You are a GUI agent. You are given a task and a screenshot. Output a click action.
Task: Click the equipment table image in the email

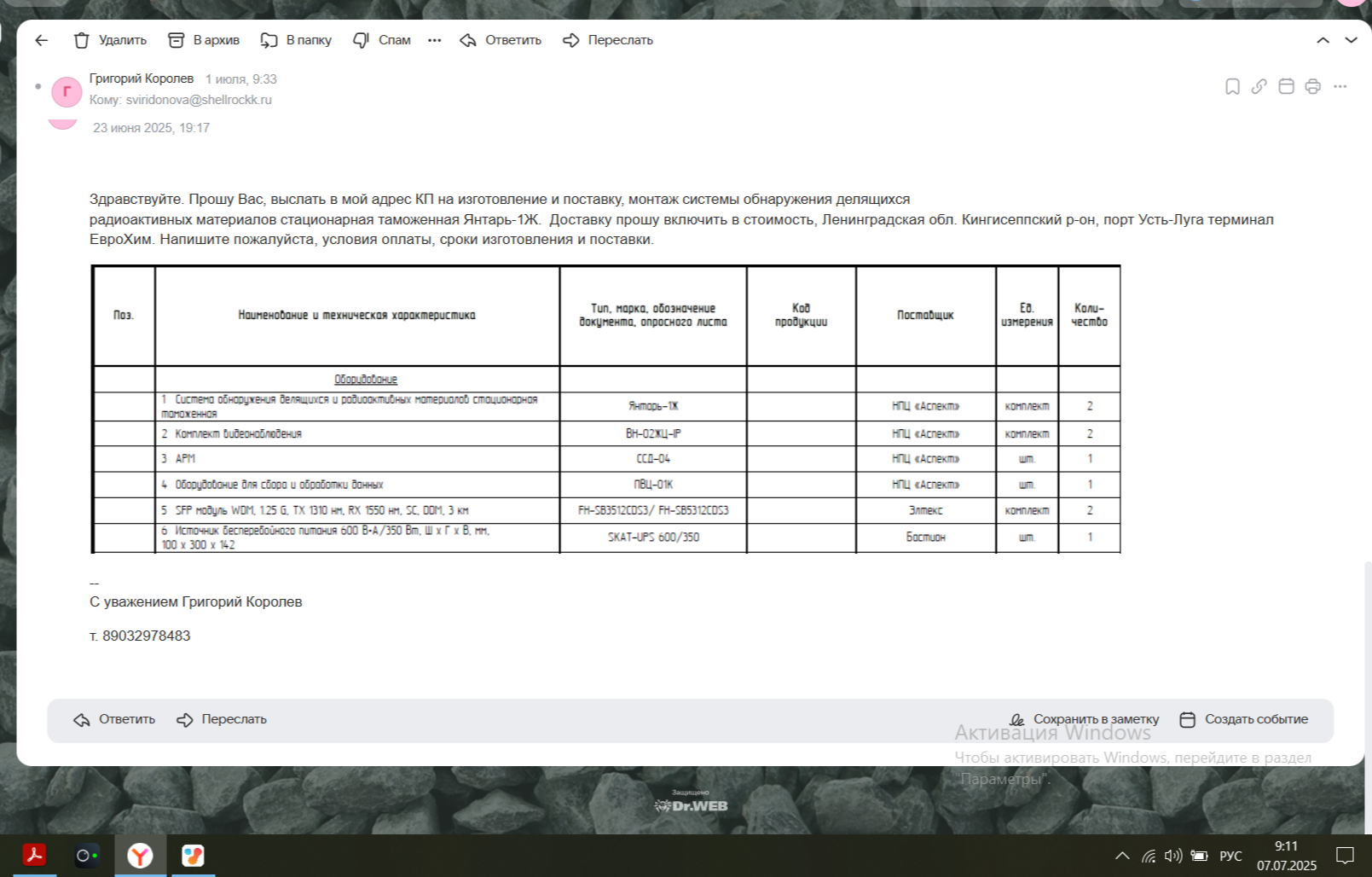pyautogui.click(x=605, y=409)
